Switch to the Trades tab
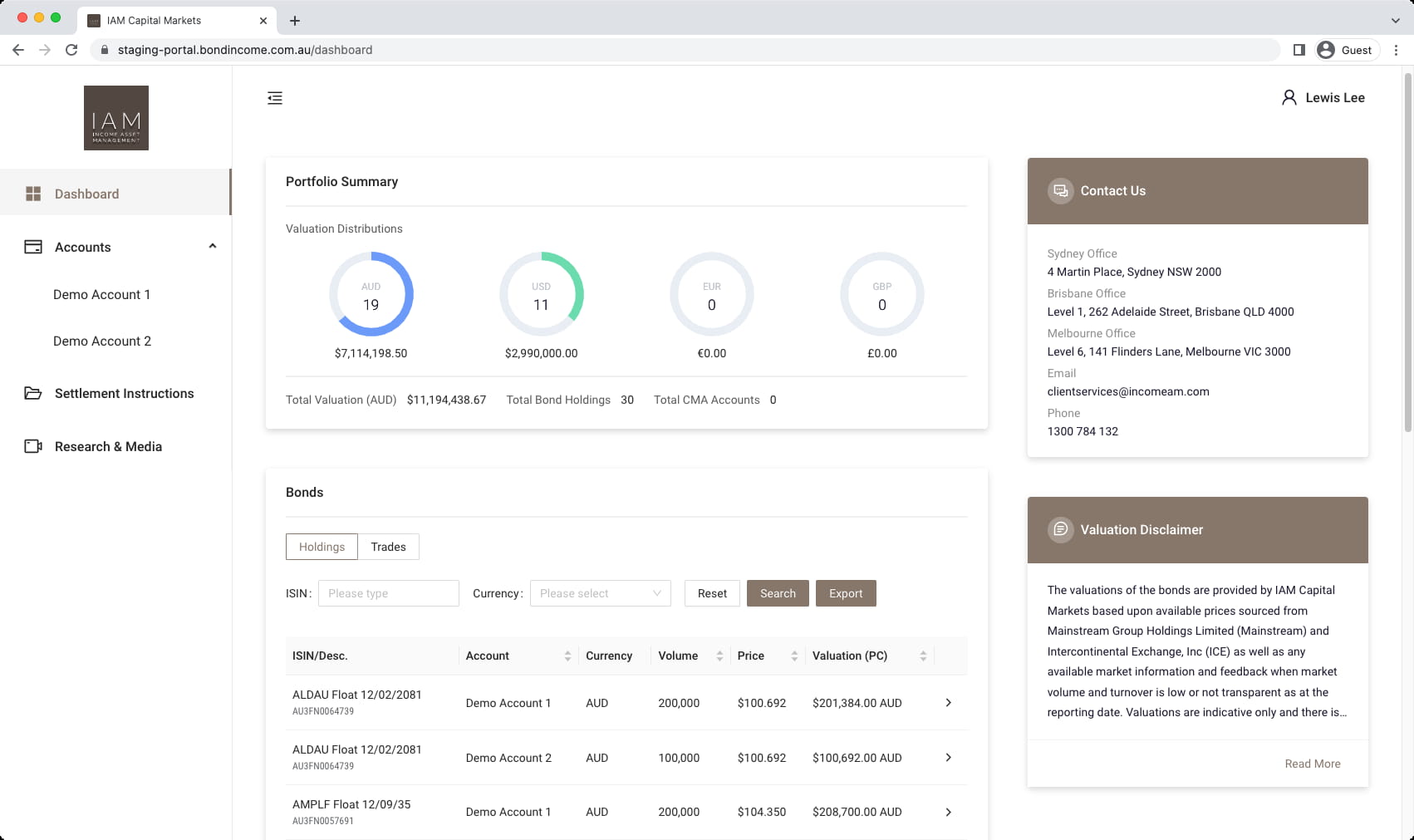Image resolution: width=1414 pixels, height=840 pixels. pyautogui.click(x=388, y=547)
